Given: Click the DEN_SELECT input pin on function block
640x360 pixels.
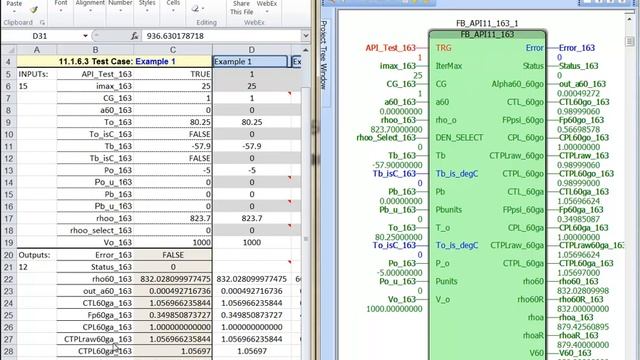Looking at the screenshot, I should (459, 138).
